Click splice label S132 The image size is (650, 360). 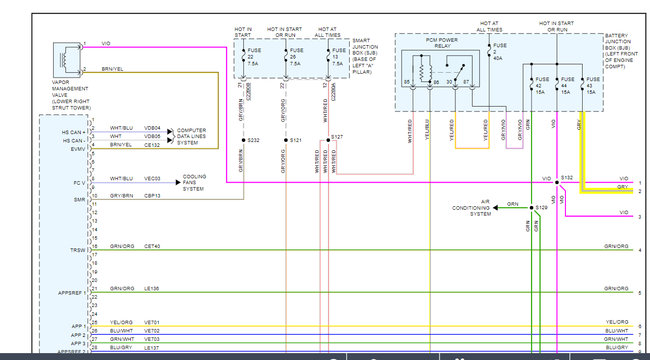pos(567,178)
